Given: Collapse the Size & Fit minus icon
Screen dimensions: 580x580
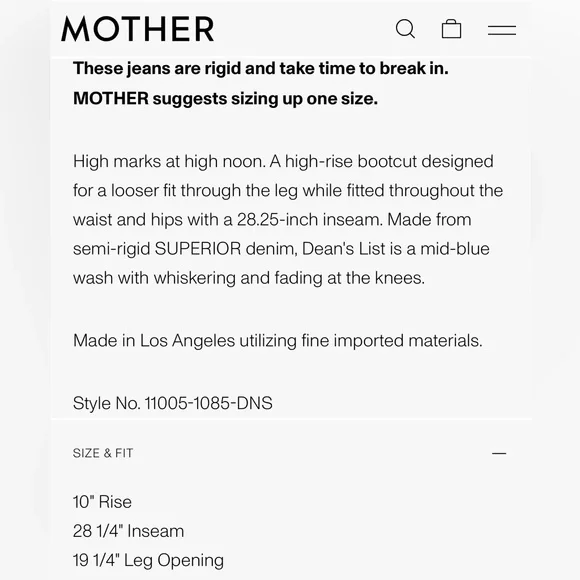Looking at the screenshot, I should pyautogui.click(x=499, y=453).
